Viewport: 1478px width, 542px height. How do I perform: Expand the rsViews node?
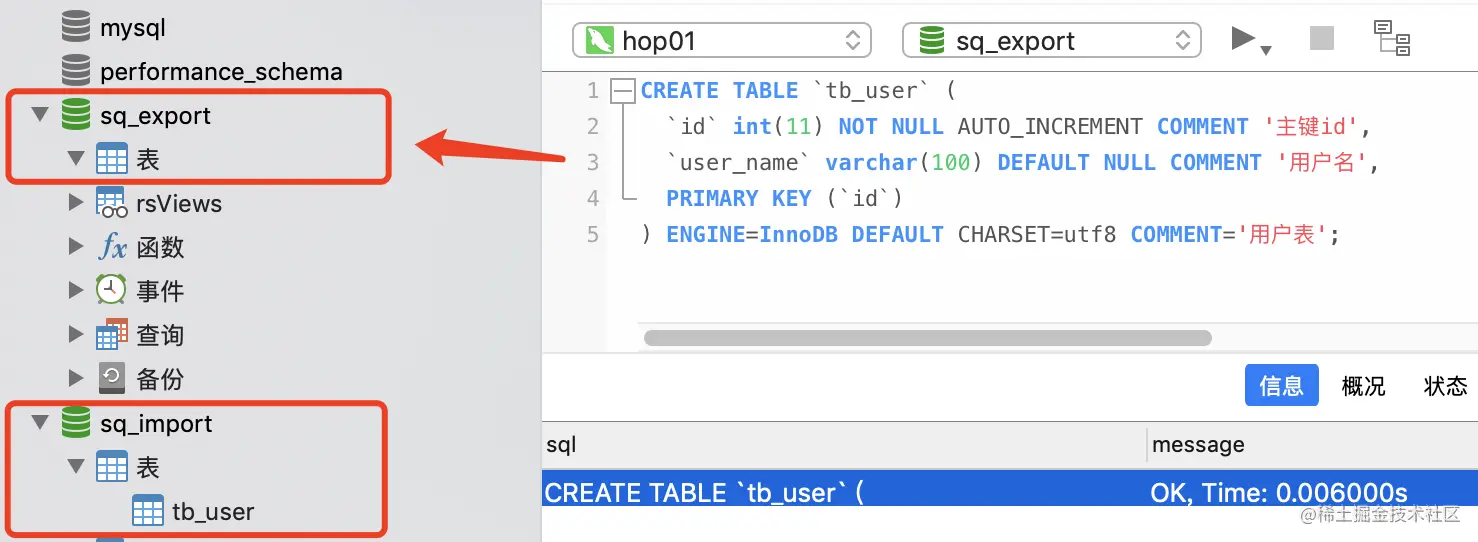(76, 203)
